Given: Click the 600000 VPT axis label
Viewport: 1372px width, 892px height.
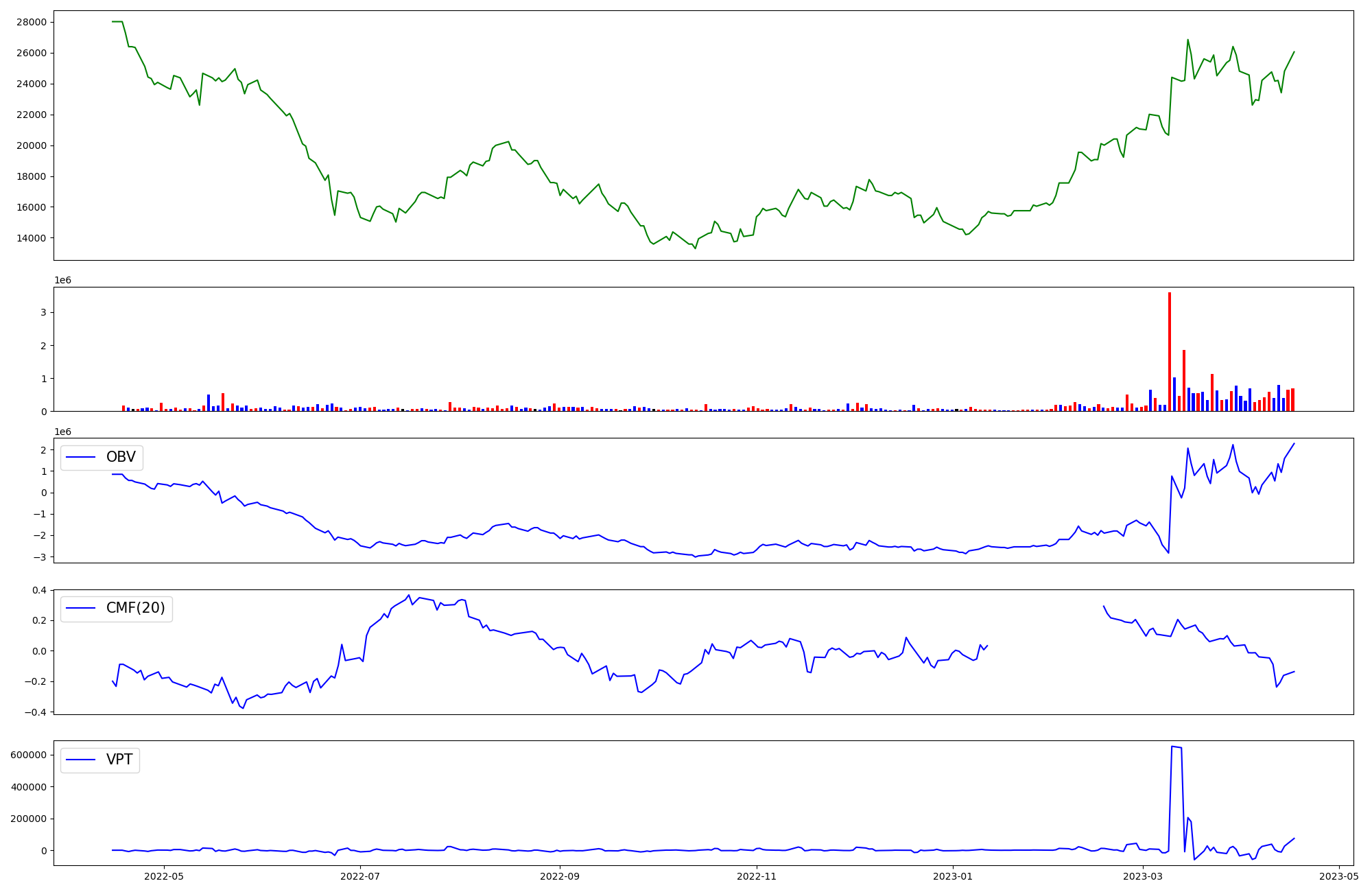Looking at the screenshot, I should pos(29,755).
